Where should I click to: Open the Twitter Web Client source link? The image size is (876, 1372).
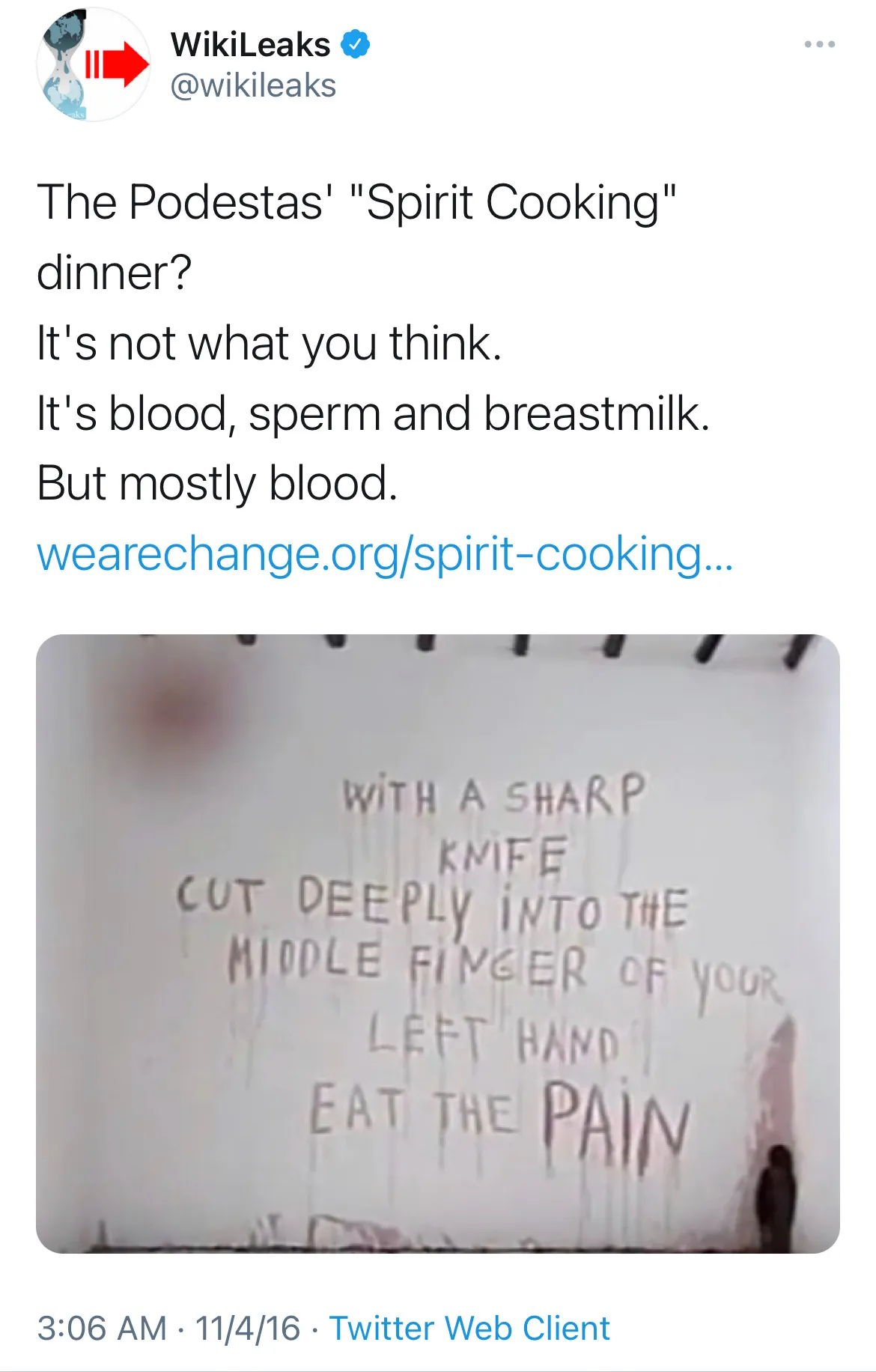(469, 1329)
